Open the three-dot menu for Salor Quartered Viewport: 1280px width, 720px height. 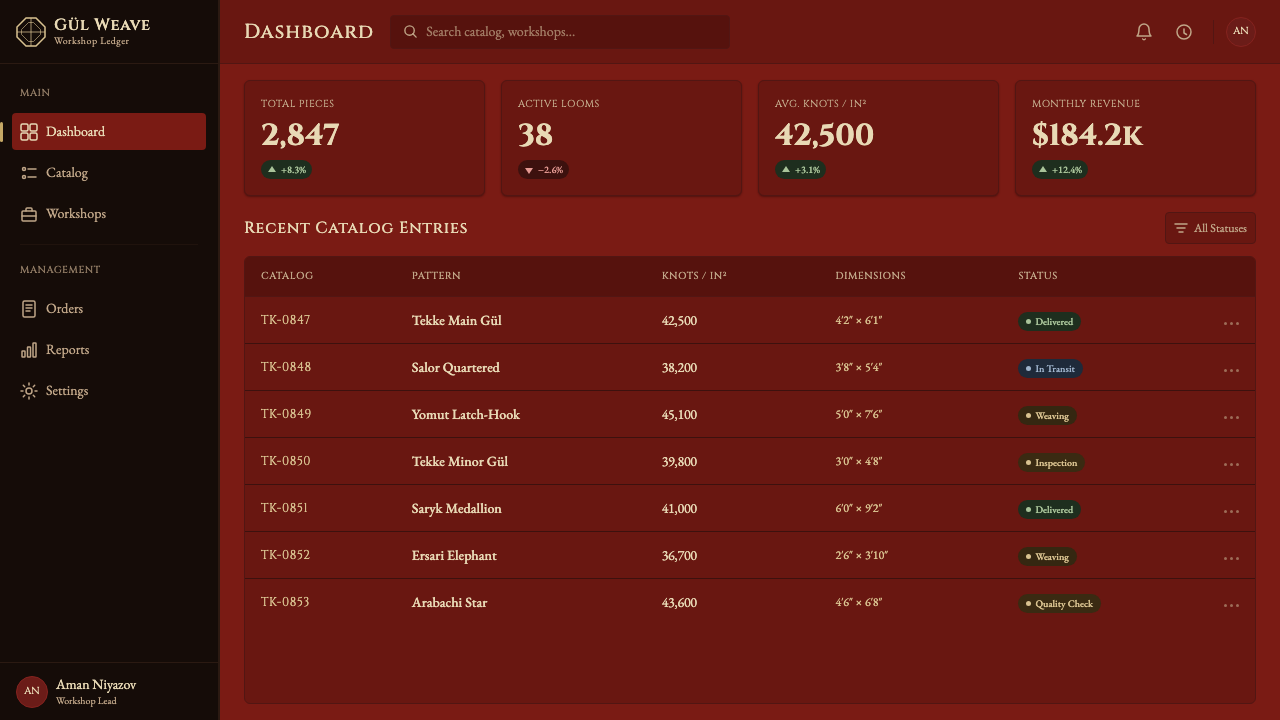click(x=1231, y=370)
